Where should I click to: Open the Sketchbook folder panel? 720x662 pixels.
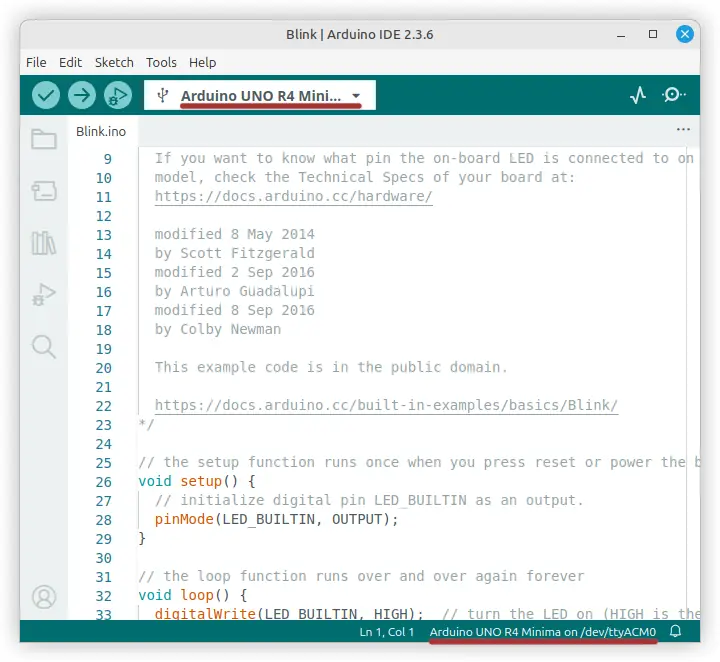pyautogui.click(x=44, y=140)
